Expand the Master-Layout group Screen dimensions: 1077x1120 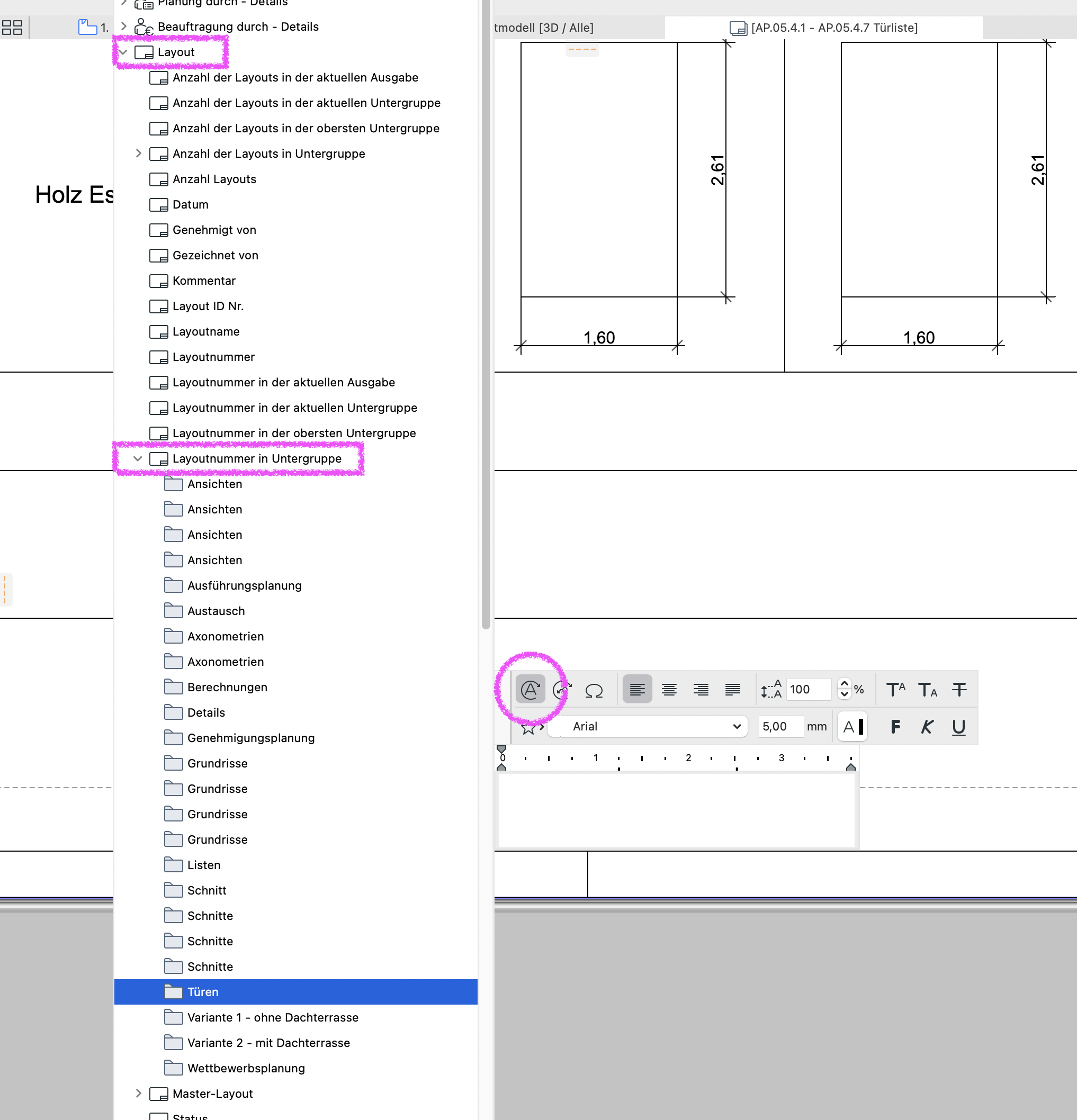click(x=138, y=1093)
